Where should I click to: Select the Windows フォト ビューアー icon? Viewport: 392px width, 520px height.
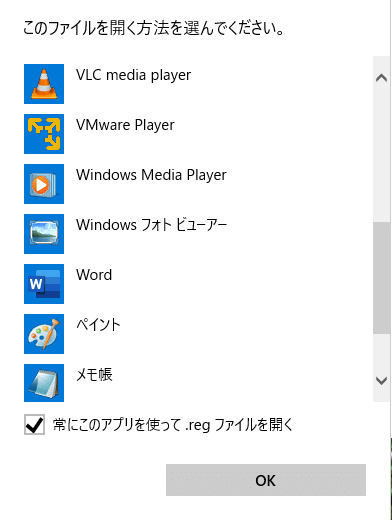pos(44,234)
